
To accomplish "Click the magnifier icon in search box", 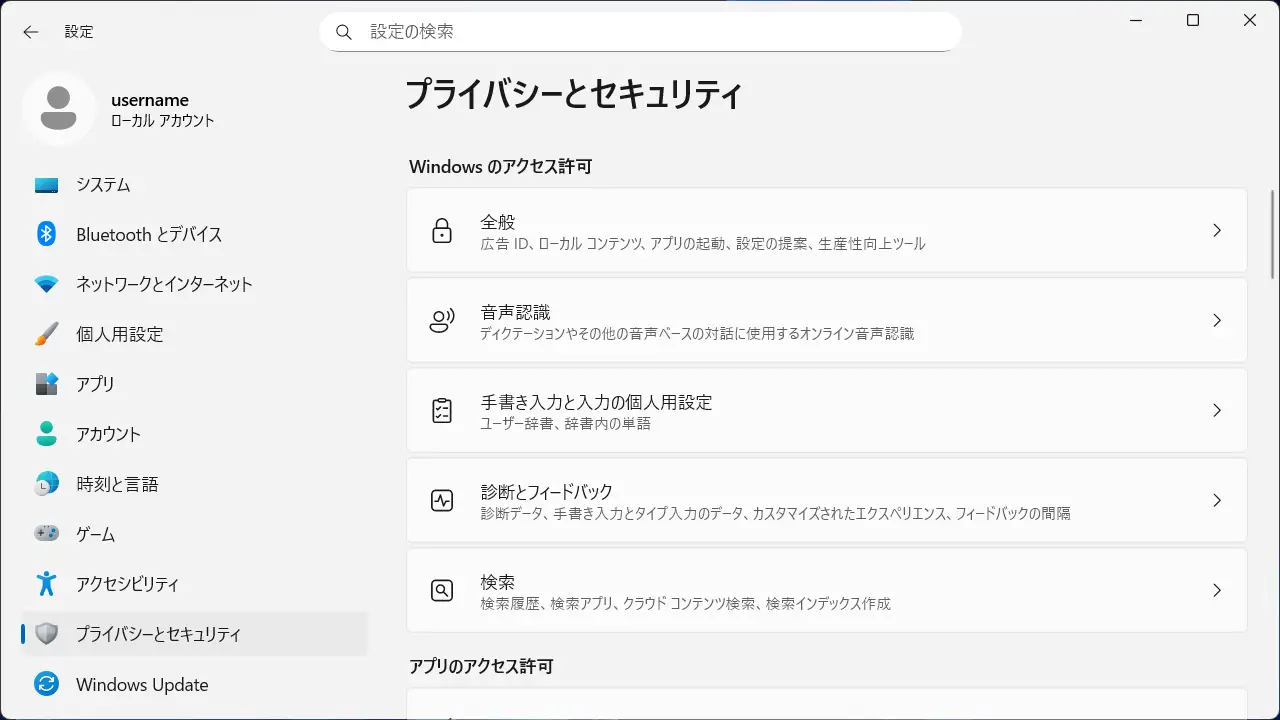I will point(344,32).
